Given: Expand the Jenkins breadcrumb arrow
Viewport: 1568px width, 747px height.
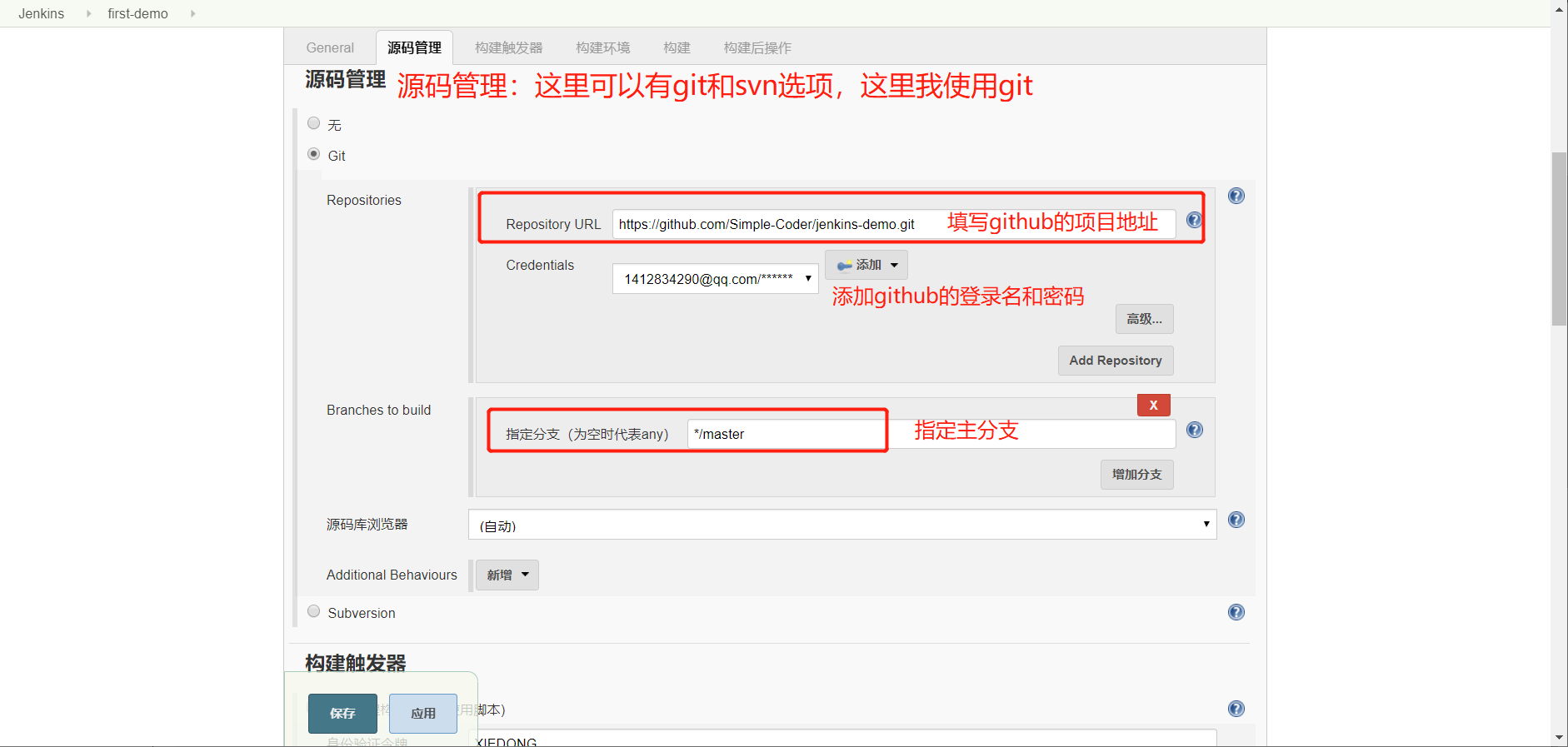Looking at the screenshot, I should [89, 13].
